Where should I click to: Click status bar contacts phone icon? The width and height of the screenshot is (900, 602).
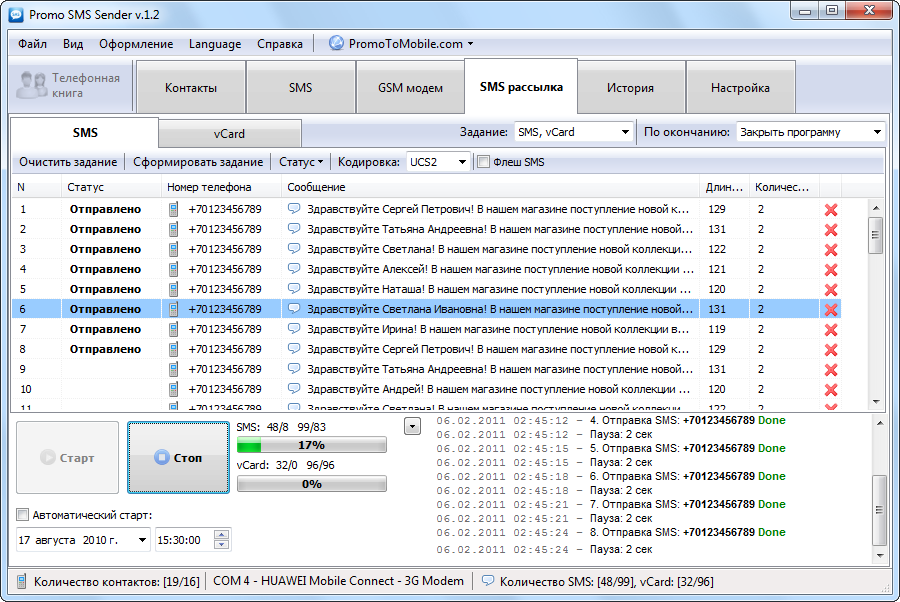[21, 581]
